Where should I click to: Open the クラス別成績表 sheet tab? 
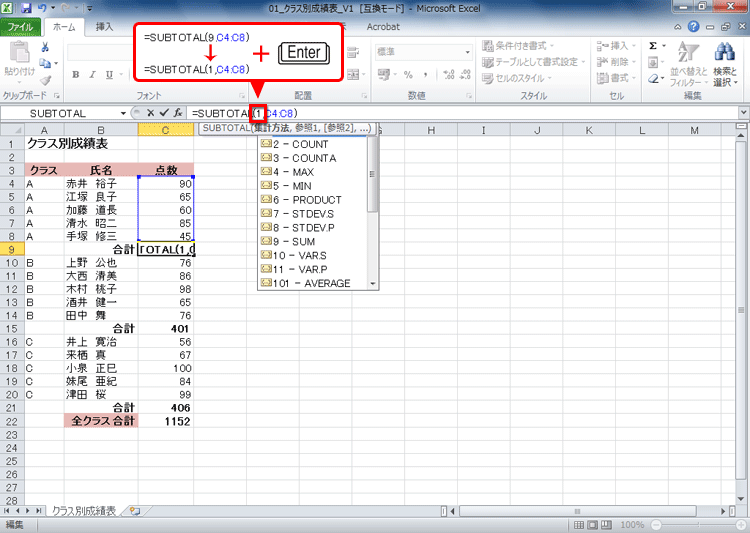tap(84, 511)
